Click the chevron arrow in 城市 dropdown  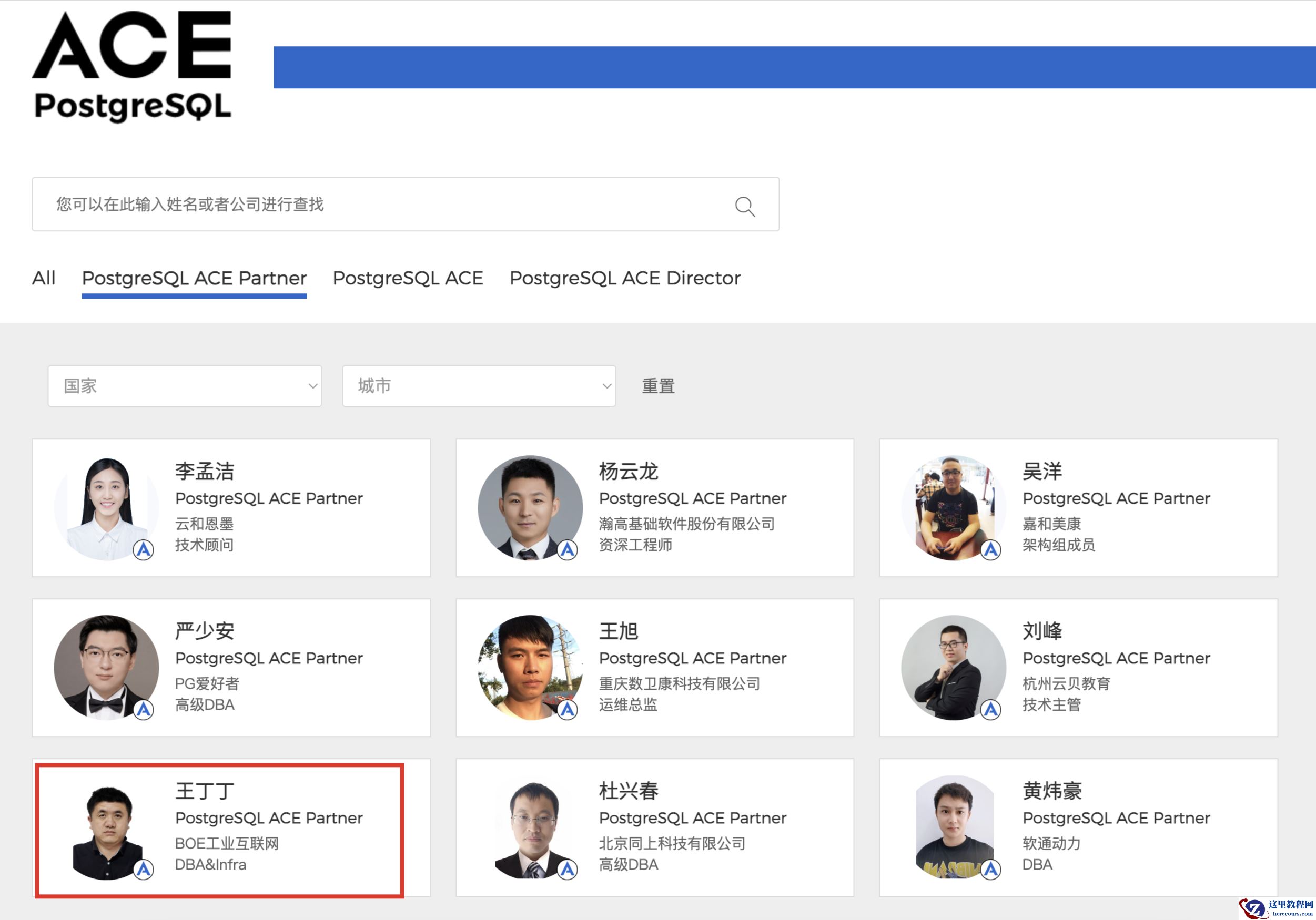click(606, 386)
